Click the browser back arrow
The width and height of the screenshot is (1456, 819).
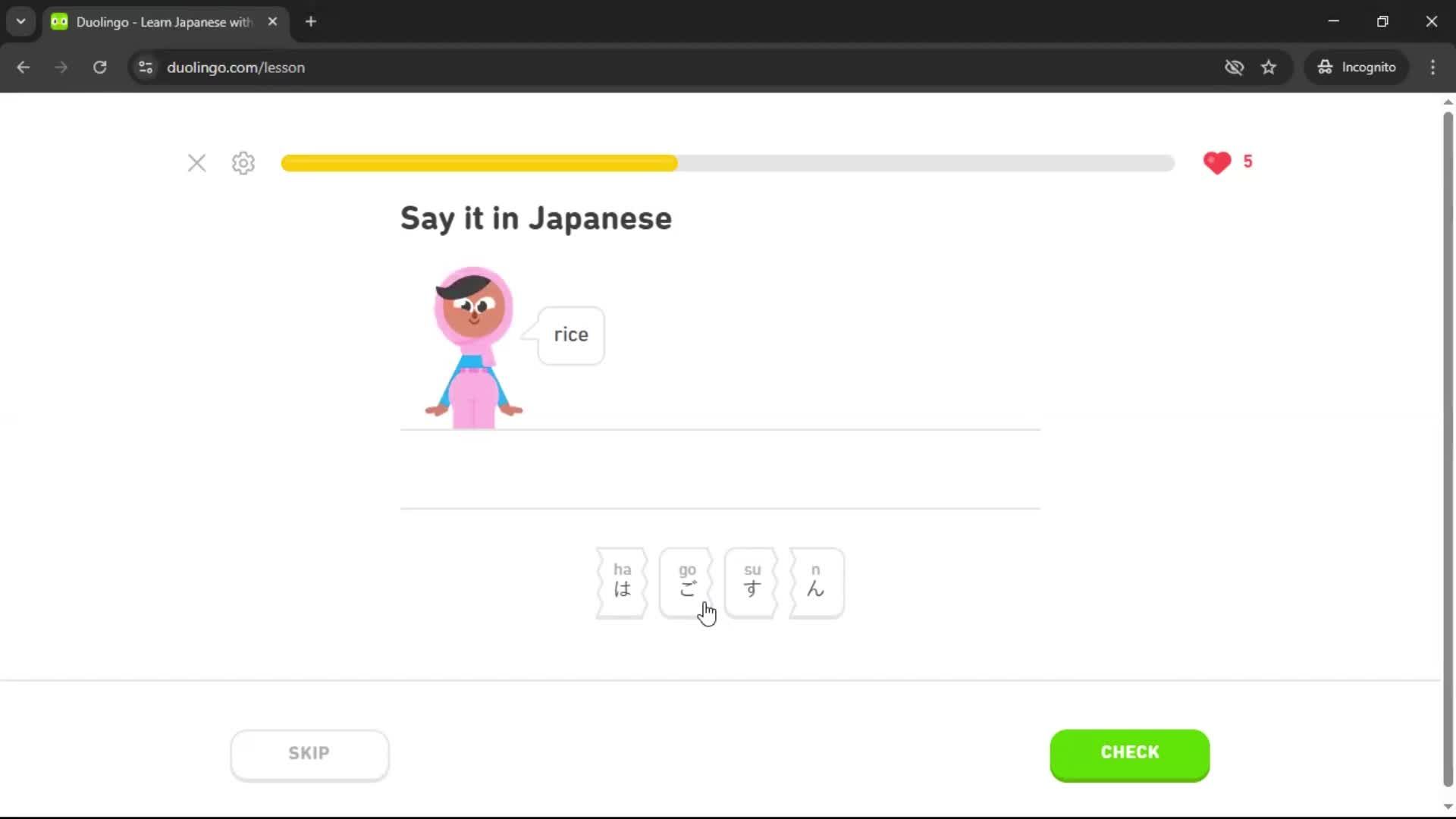24,67
